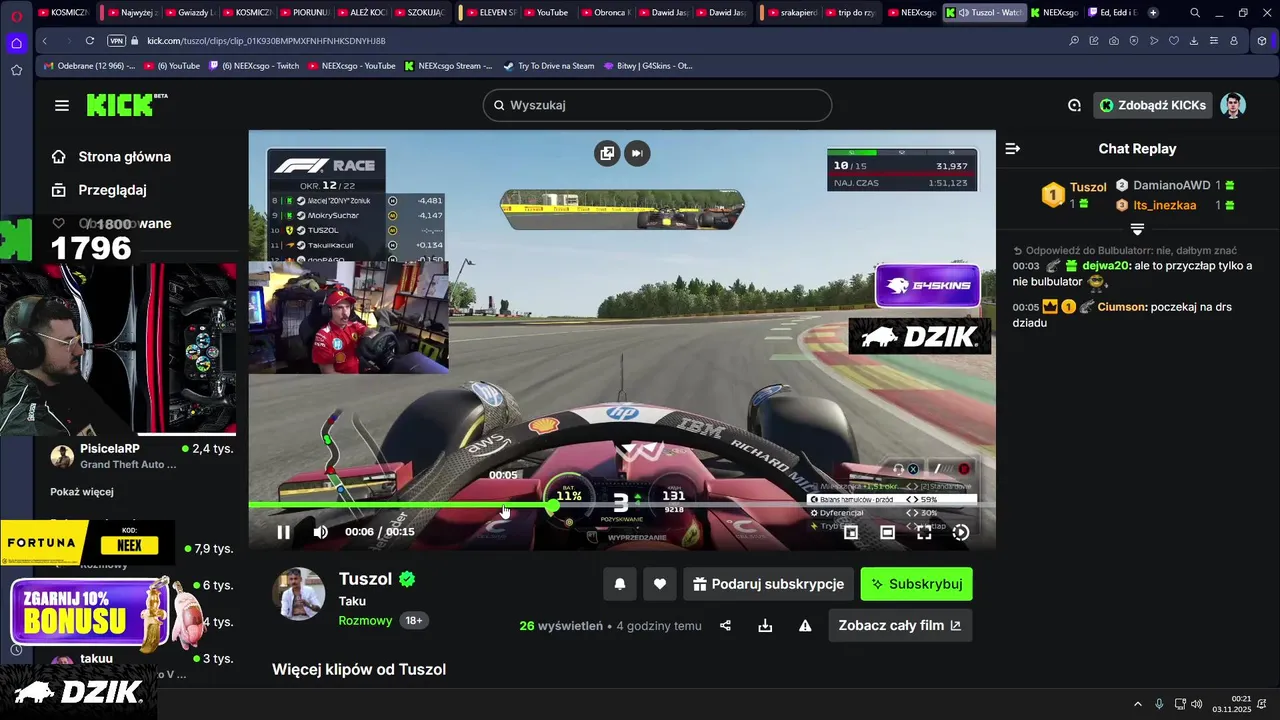1280x720 pixels.
Task: Go back with browser back arrow
Action: pos(45,41)
